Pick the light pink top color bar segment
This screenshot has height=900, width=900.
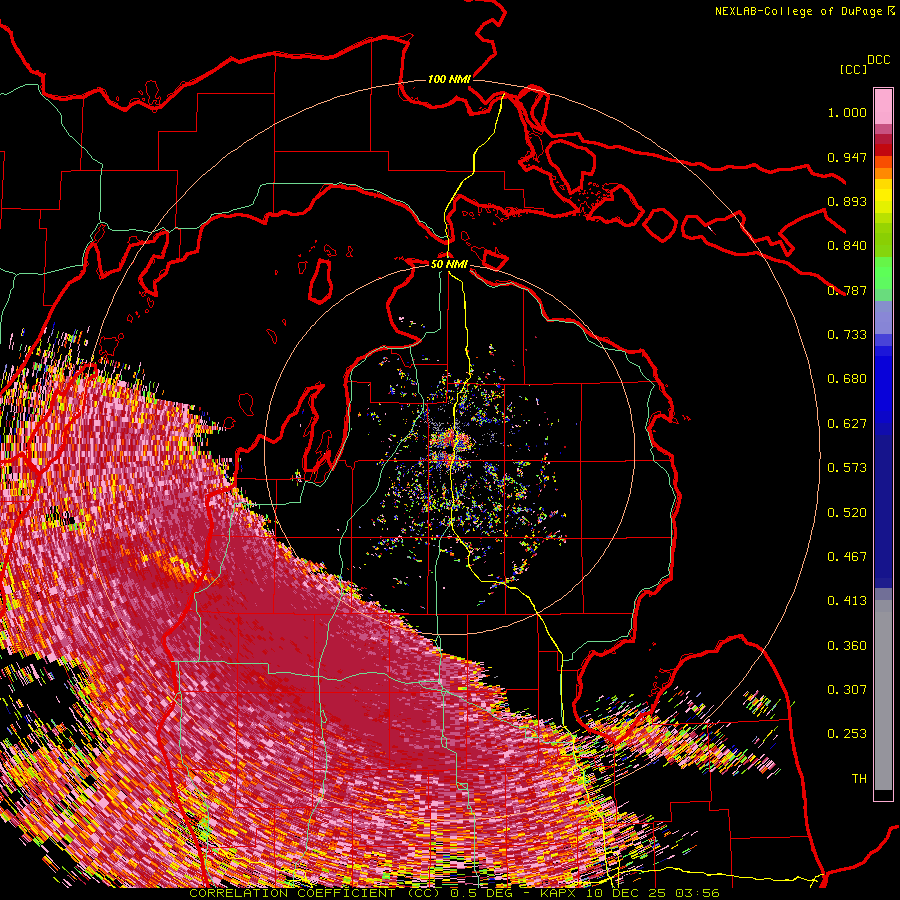883,107
